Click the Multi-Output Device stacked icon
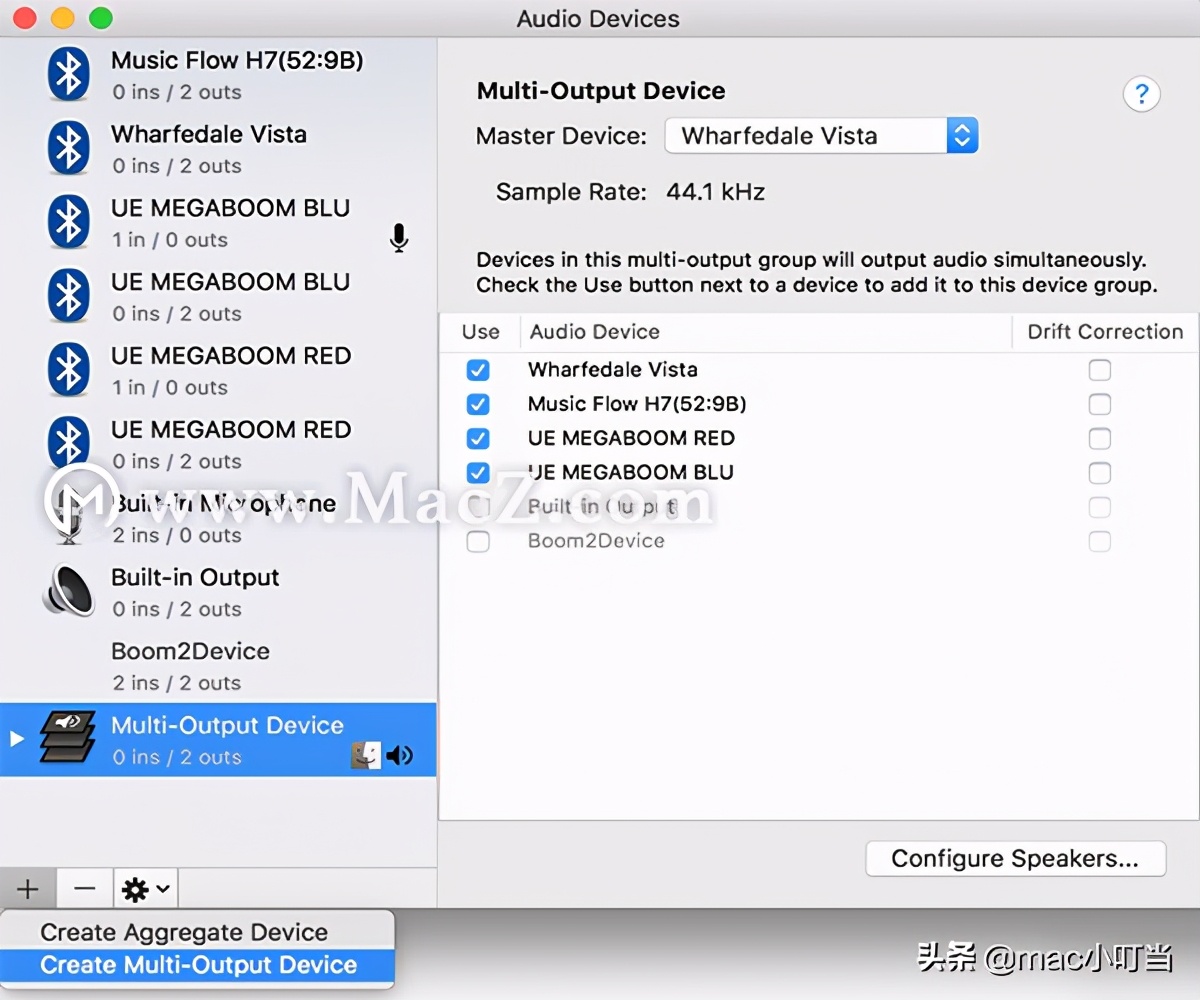The height and width of the screenshot is (1000, 1200). [x=68, y=738]
